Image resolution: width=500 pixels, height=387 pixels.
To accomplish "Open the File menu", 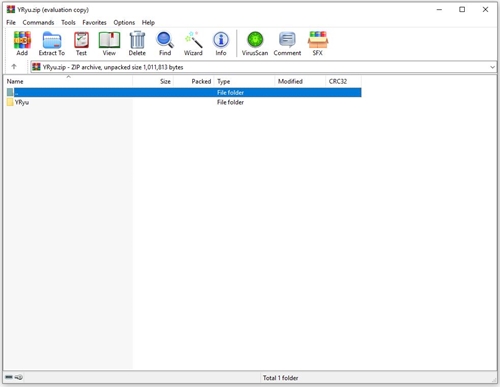I will [11, 22].
